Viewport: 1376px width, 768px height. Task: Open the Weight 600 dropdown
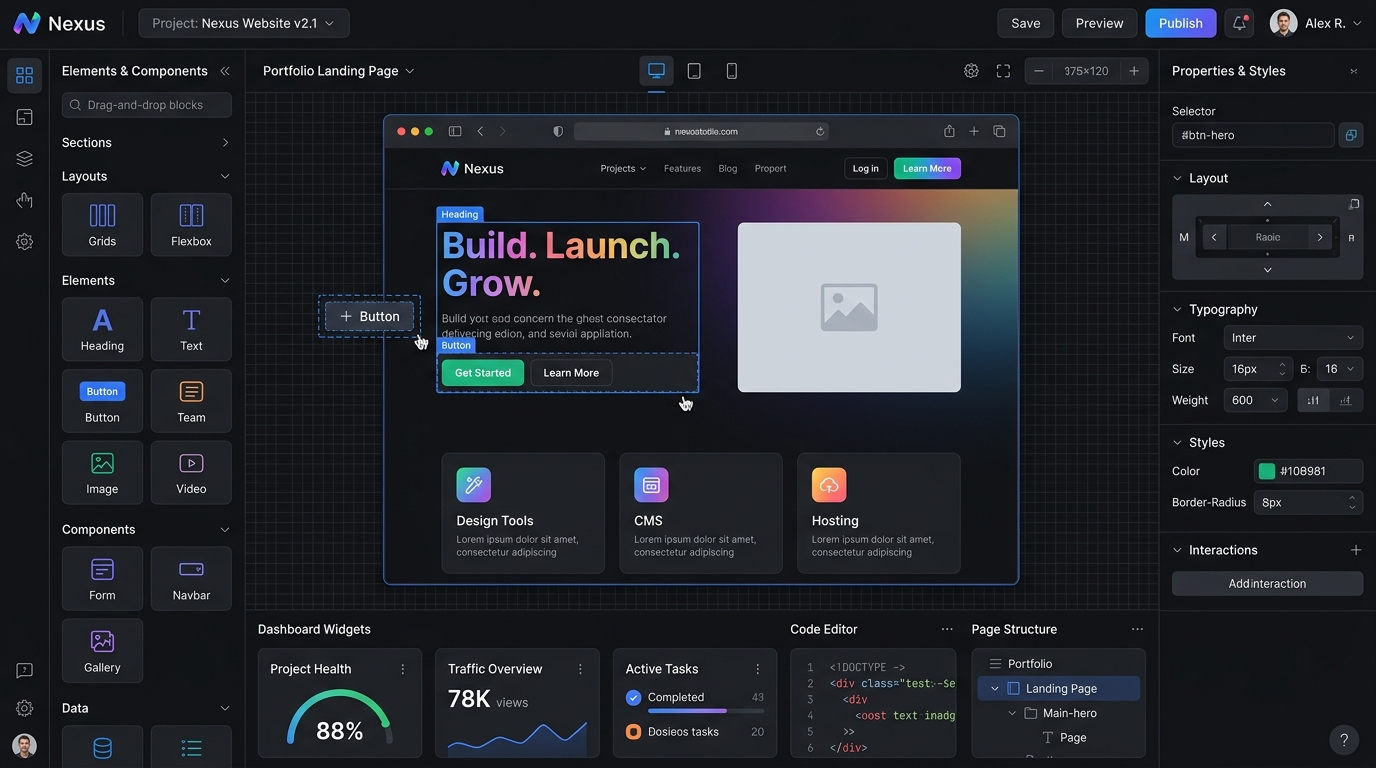click(x=1257, y=400)
